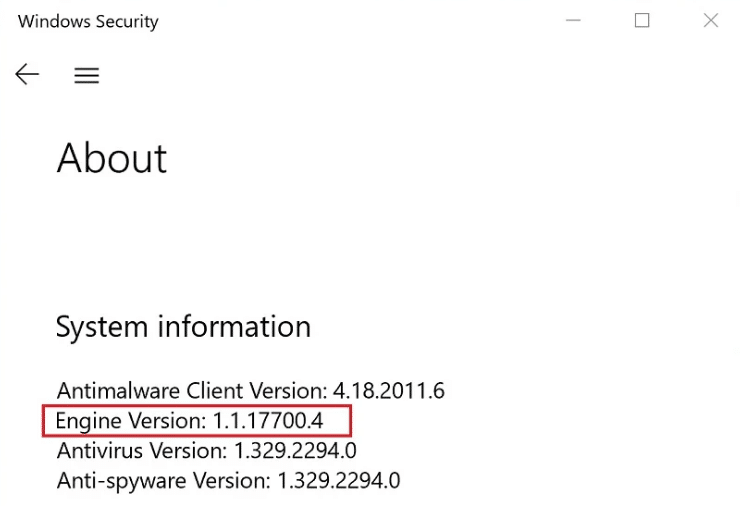740x506 pixels.
Task: Click the Engine Version label text
Action: click(x=131, y=421)
